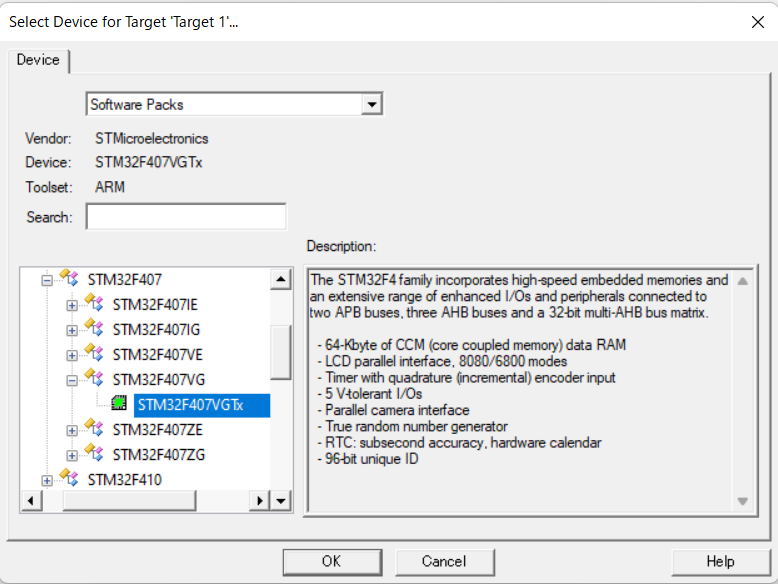Expand the STM32F407IE node
The width and height of the screenshot is (778, 584).
[x=72, y=305]
